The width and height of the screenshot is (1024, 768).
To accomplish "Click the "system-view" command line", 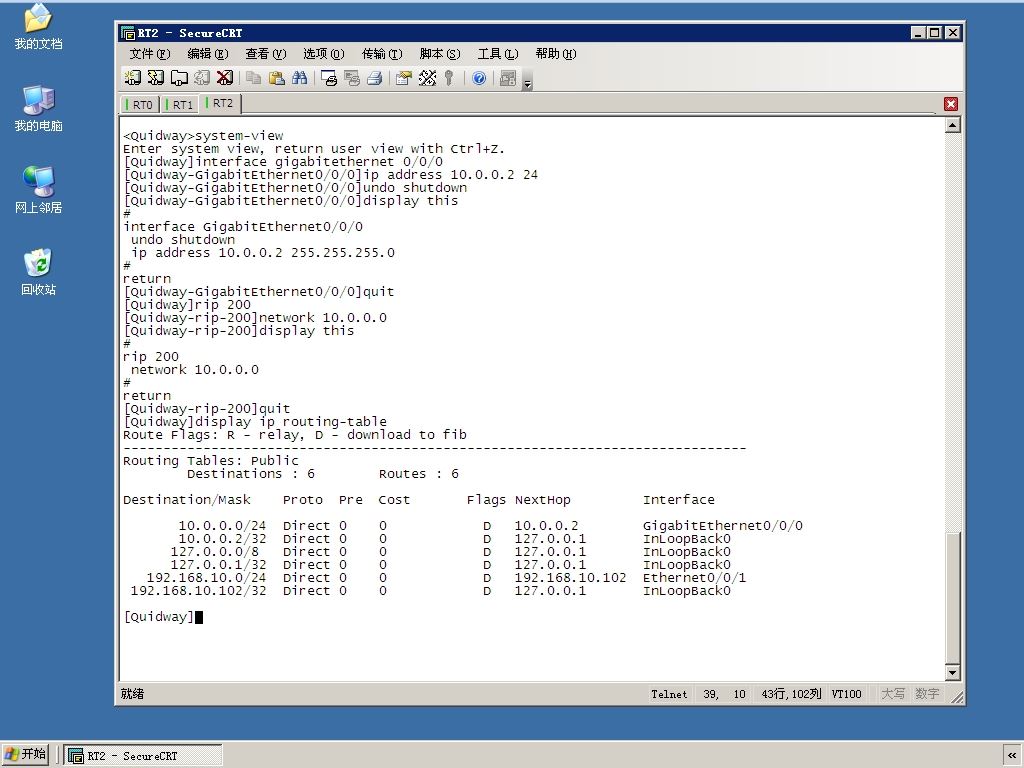I will point(203,135).
